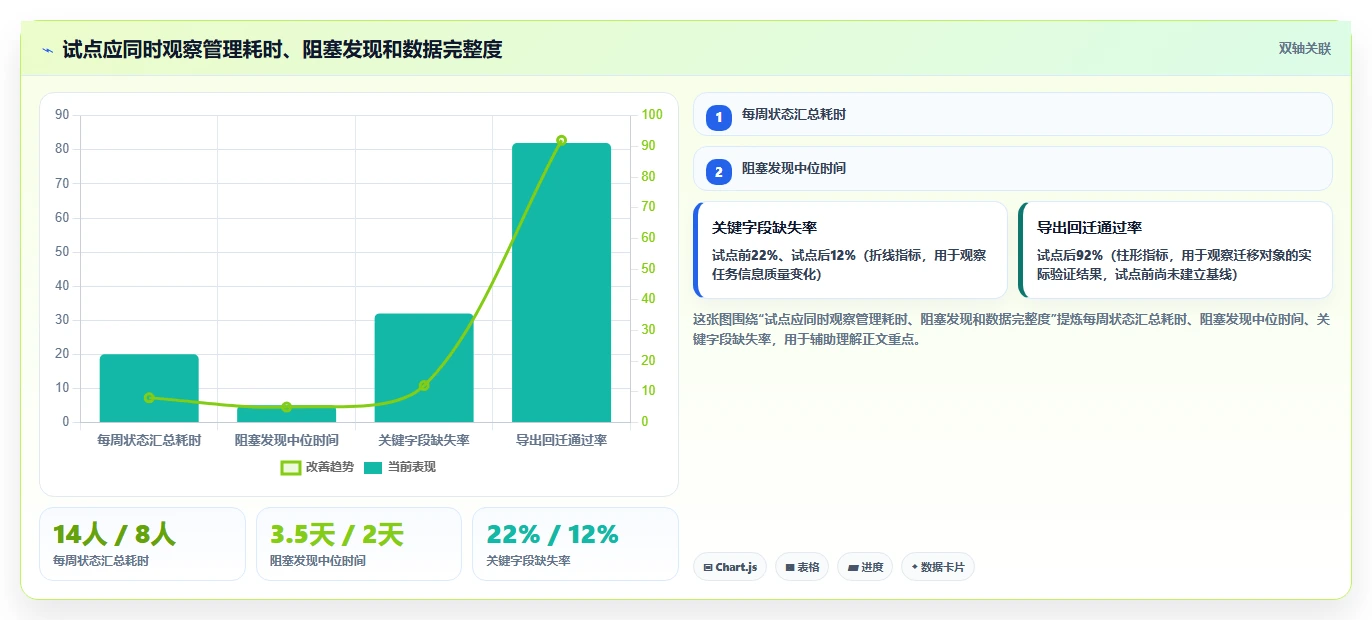Image resolution: width=1372 pixels, height=620 pixels.
Task: Click the line point above 导出回迁通过率
Action: [561, 140]
